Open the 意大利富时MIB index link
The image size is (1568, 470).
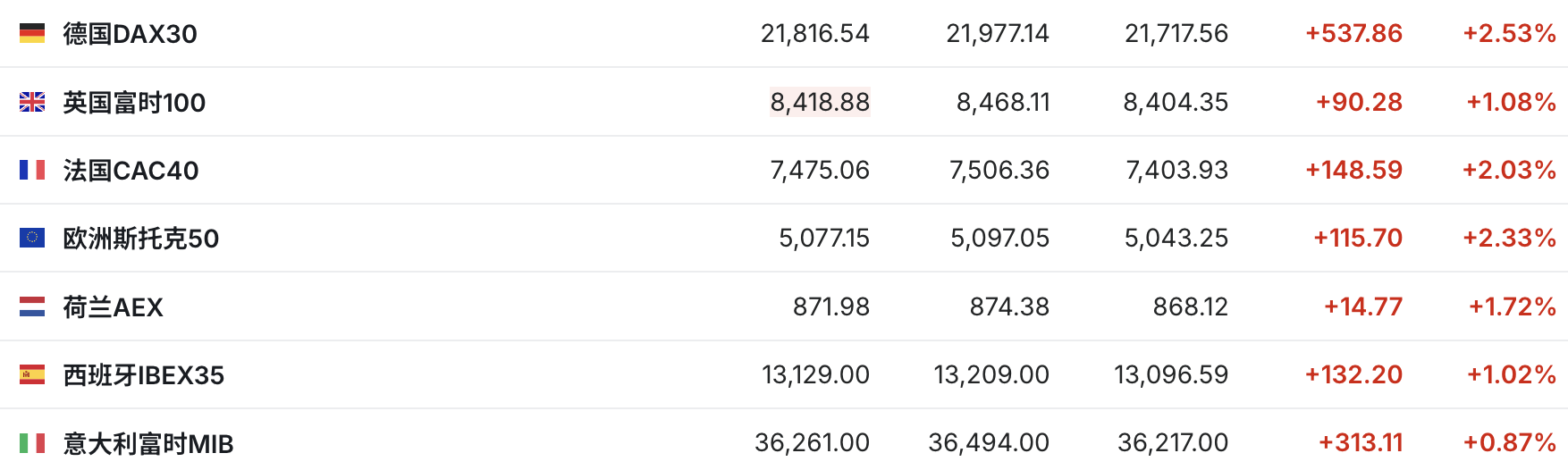tap(148, 443)
